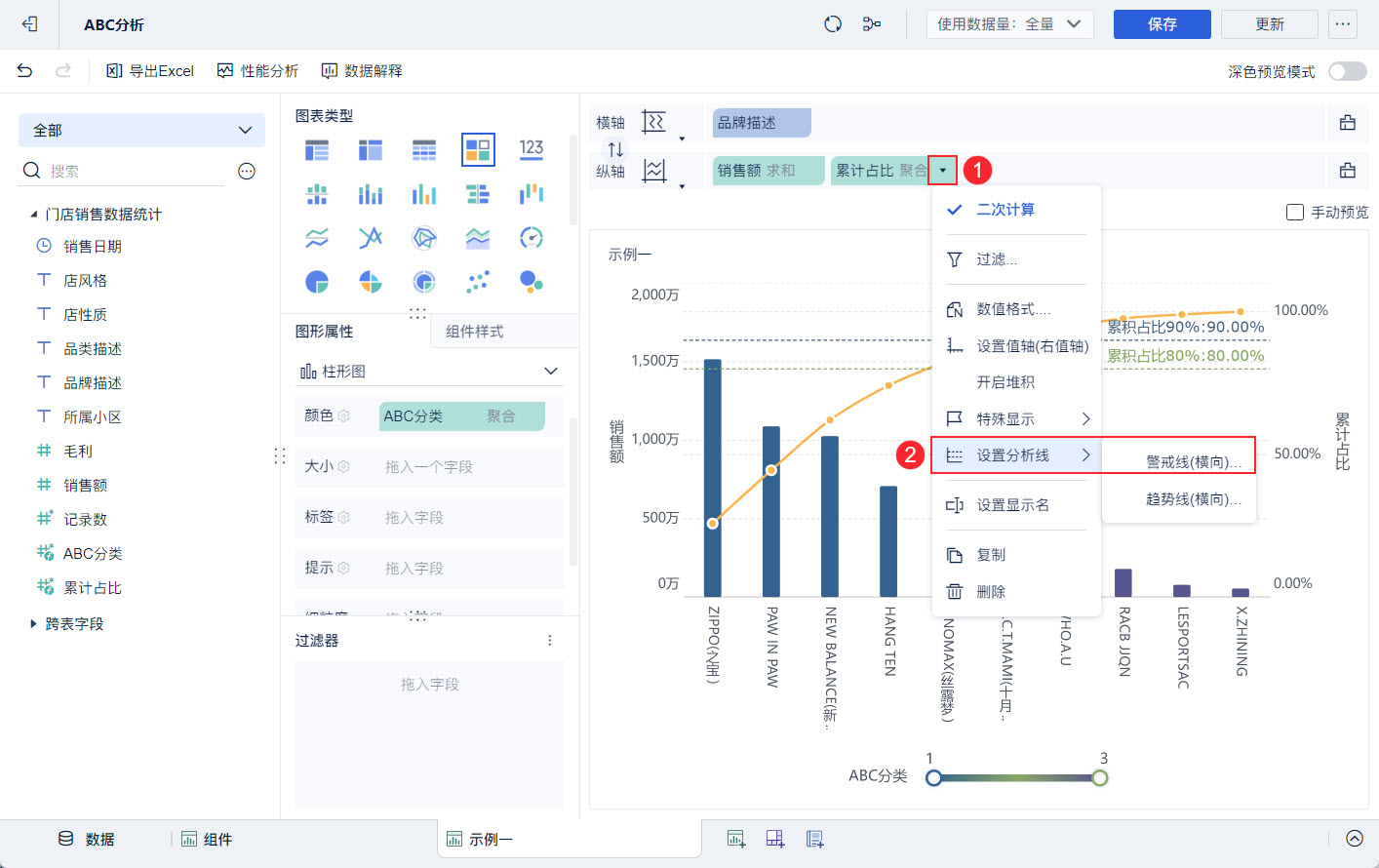The image size is (1379, 868).
Task: Swap the horizontal and vertical axes
Action: point(615,149)
